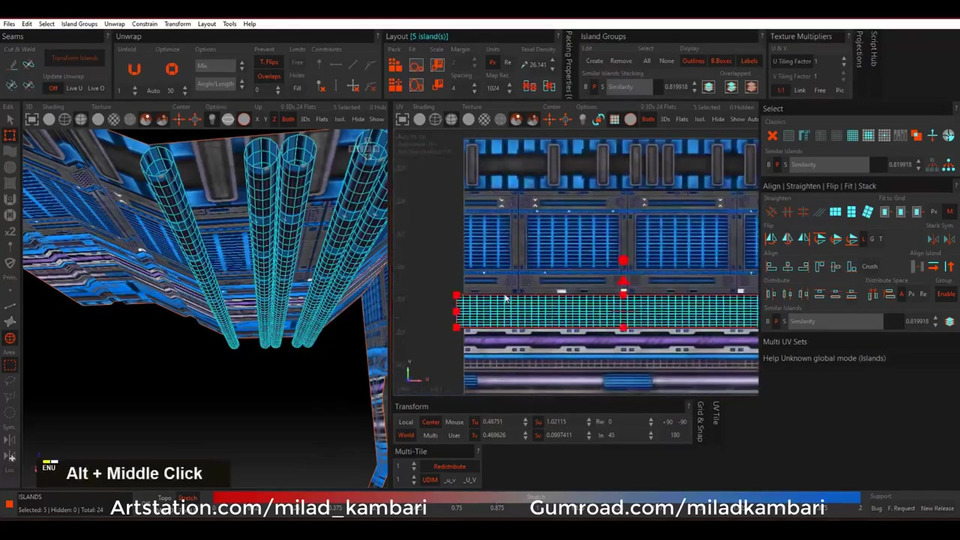Click the UV viewport light bulb icon
The width and height of the screenshot is (960, 540).
582,119
